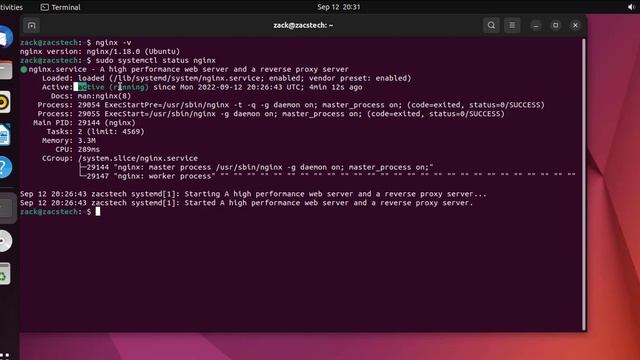
Task: Click the 'Started A high performance web server' log line
Action: 247,203
